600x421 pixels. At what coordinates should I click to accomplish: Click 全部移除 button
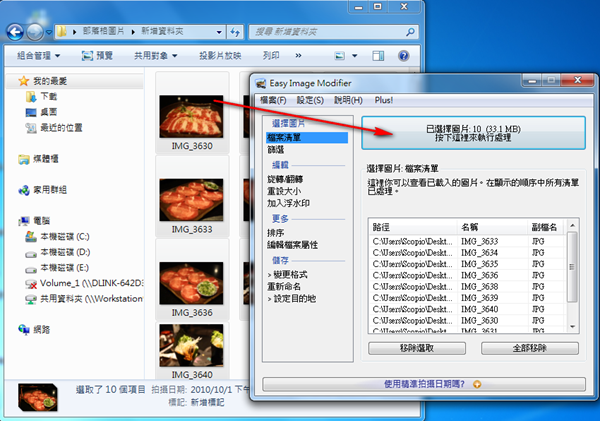(530, 348)
